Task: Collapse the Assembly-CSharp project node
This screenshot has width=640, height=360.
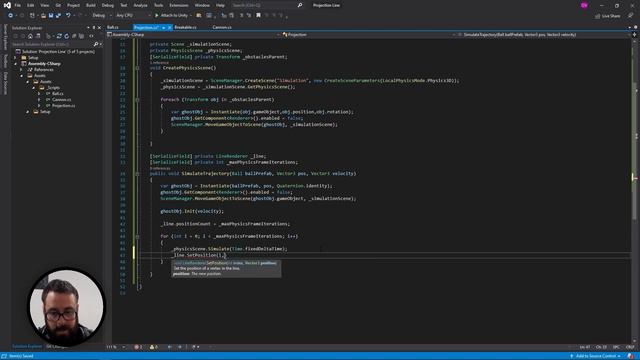Action: (x=16, y=64)
